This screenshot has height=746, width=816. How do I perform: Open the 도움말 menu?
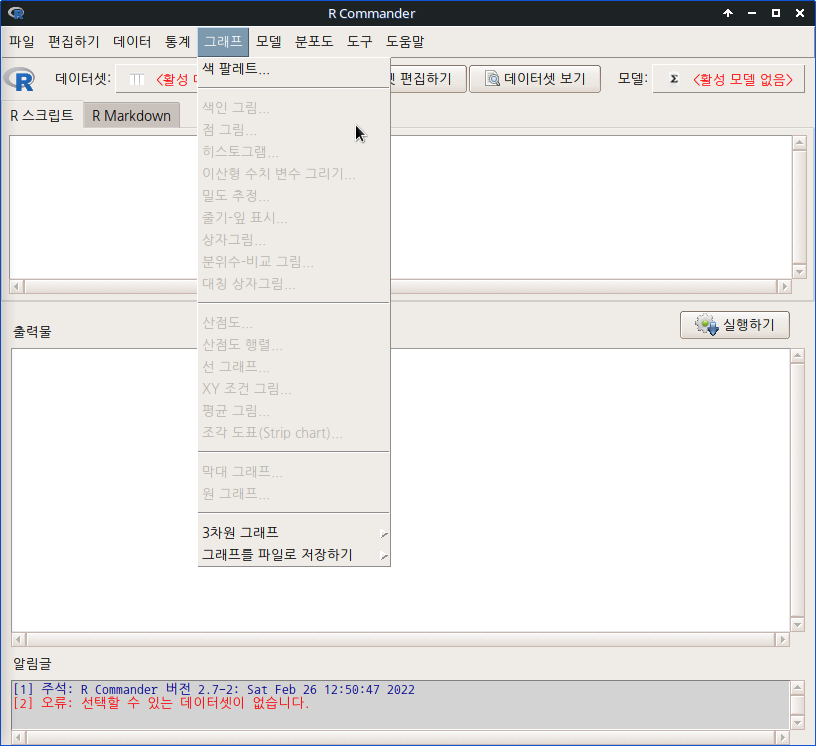(x=405, y=42)
